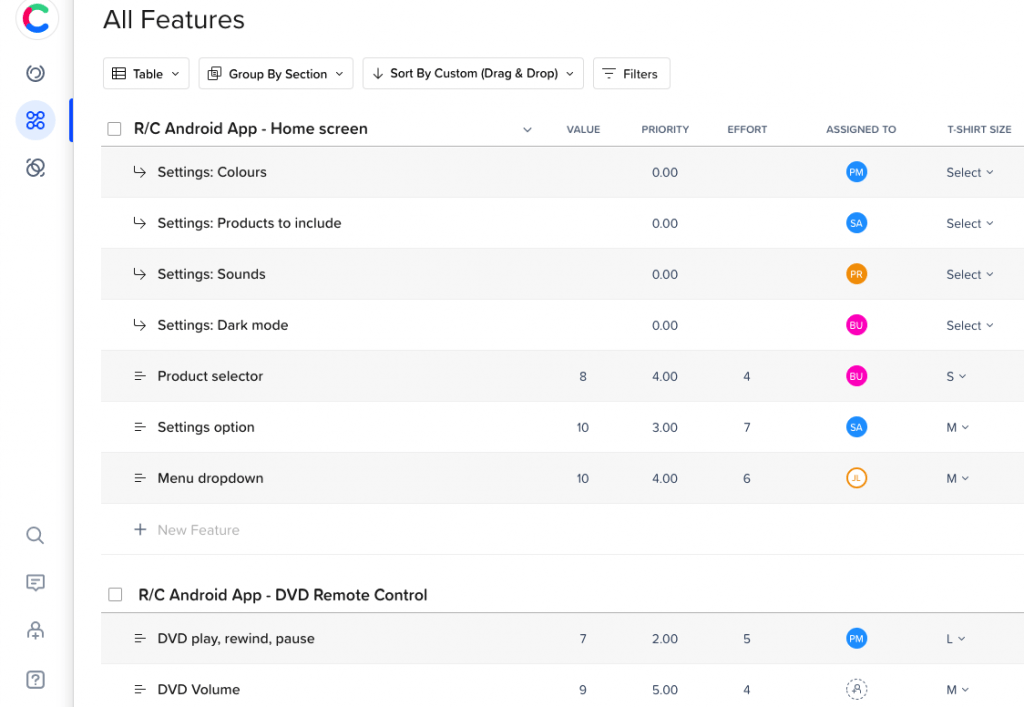Open DVD Volume feature

(199, 689)
